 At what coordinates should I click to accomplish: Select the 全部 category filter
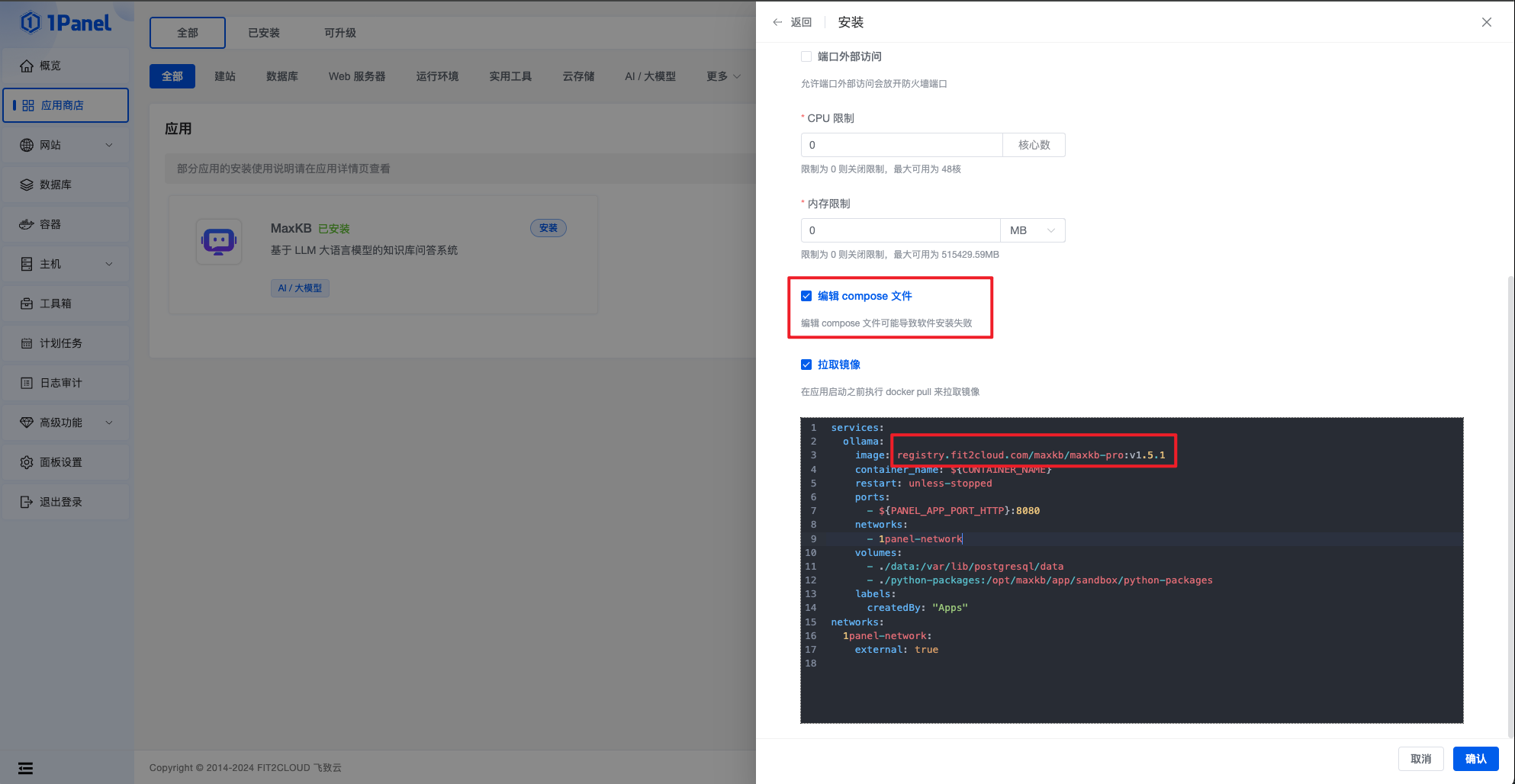click(x=172, y=76)
